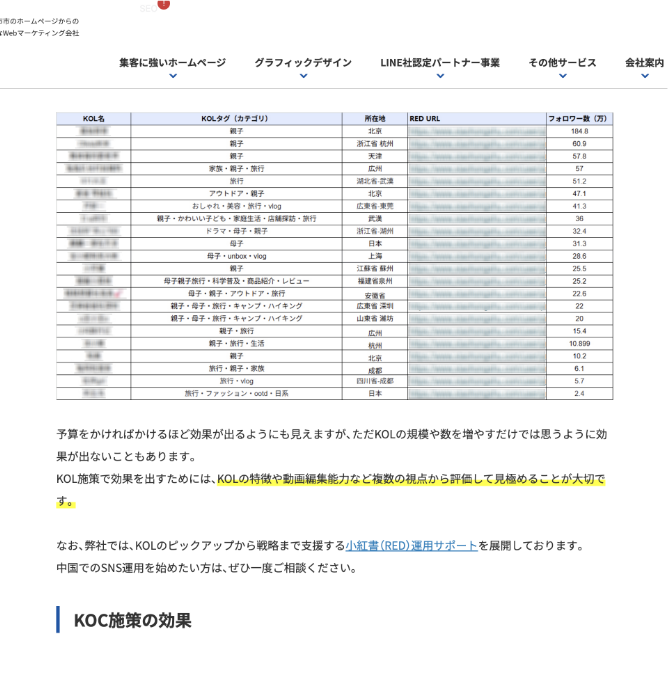Click the follower value 51.2
Viewport: 668px width, 696px height.
579,181
